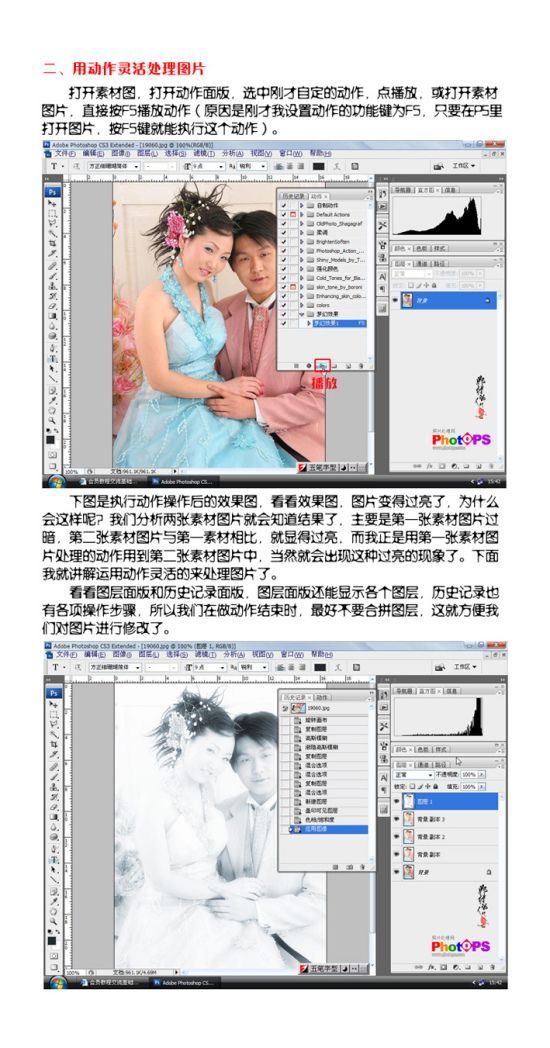Click the Play selection button in Actions panel
The height and width of the screenshot is (1048, 550).
point(323,366)
